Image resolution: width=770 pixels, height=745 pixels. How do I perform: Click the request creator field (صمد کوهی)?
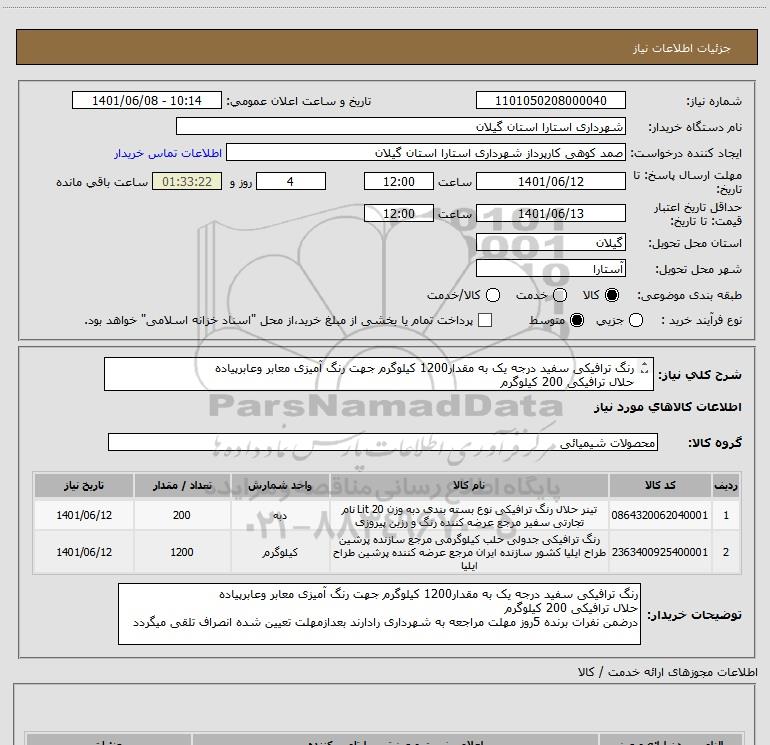(426, 153)
